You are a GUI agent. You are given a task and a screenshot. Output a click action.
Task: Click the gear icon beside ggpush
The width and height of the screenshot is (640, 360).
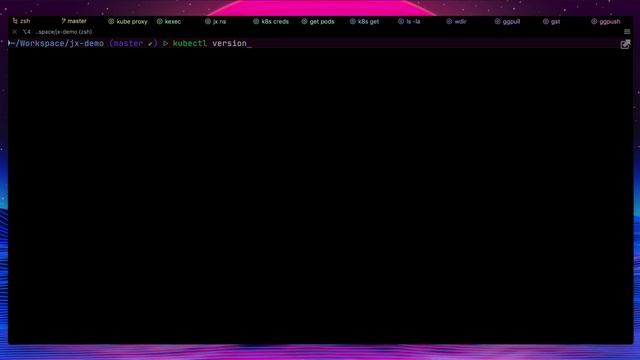(594, 21)
